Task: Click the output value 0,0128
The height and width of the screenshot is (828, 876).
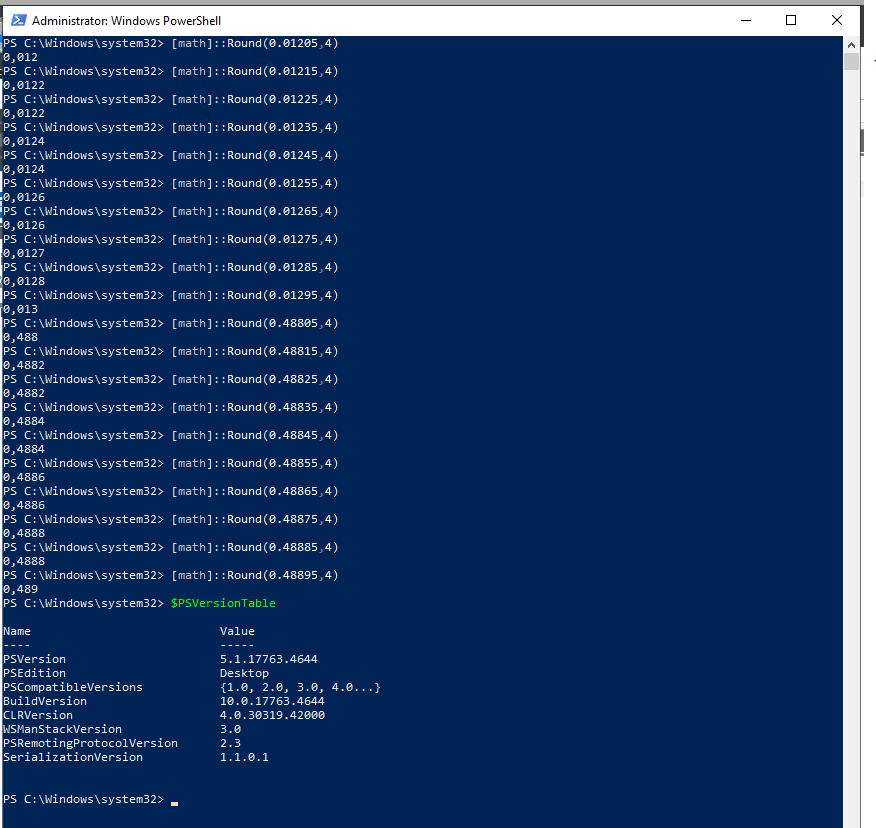Action: pos(24,282)
